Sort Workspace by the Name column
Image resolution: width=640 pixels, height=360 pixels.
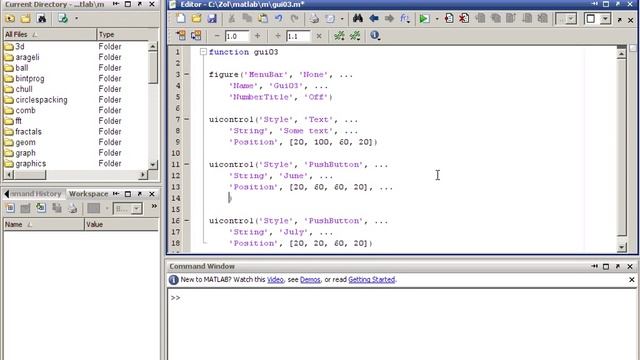[x=43, y=224]
